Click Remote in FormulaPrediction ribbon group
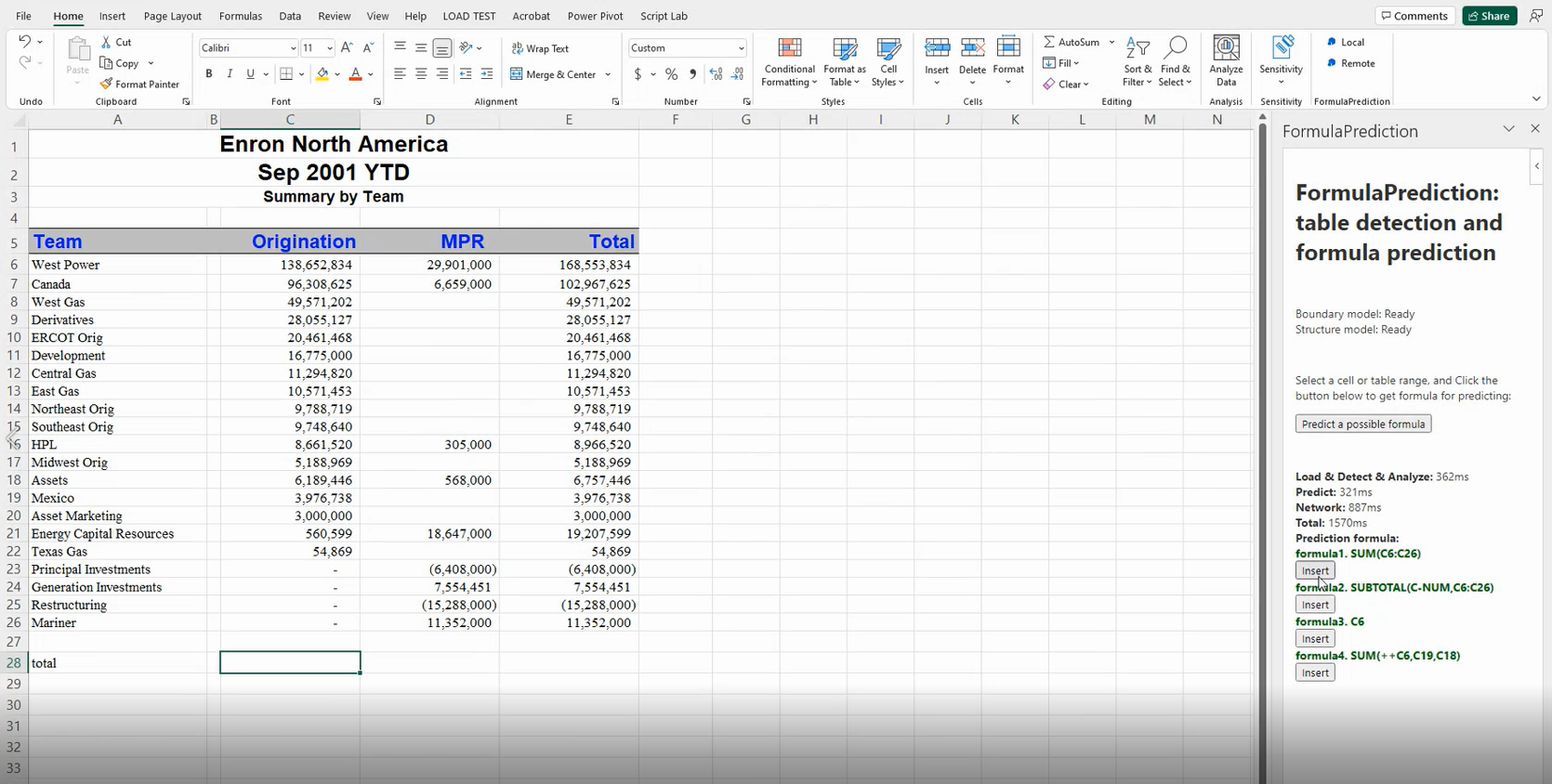The image size is (1552, 784). click(x=1350, y=63)
